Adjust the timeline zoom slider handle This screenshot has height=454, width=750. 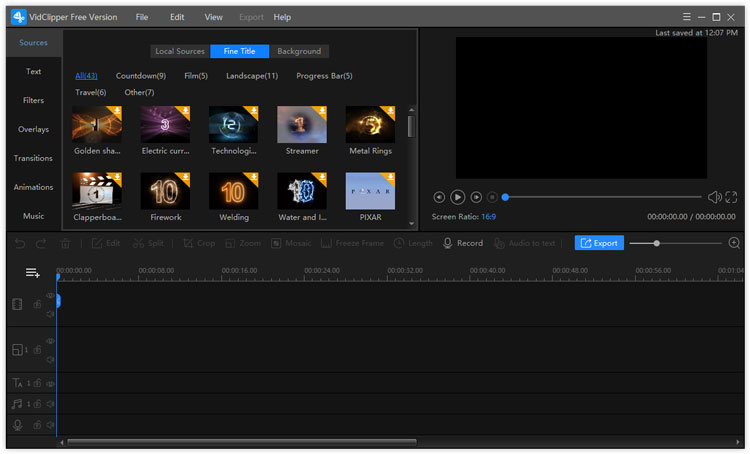point(657,244)
